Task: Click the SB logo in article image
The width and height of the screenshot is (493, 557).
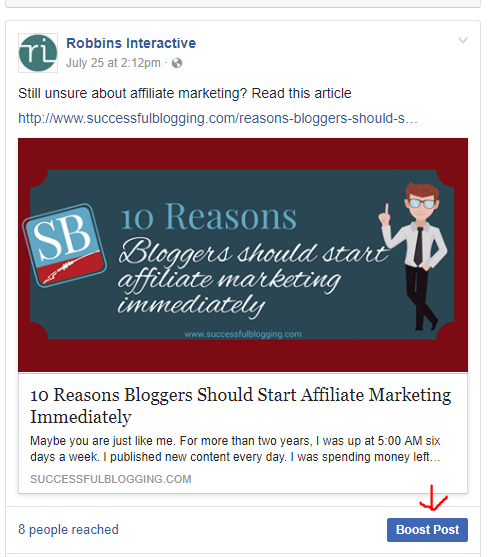Action: pos(64,245)
